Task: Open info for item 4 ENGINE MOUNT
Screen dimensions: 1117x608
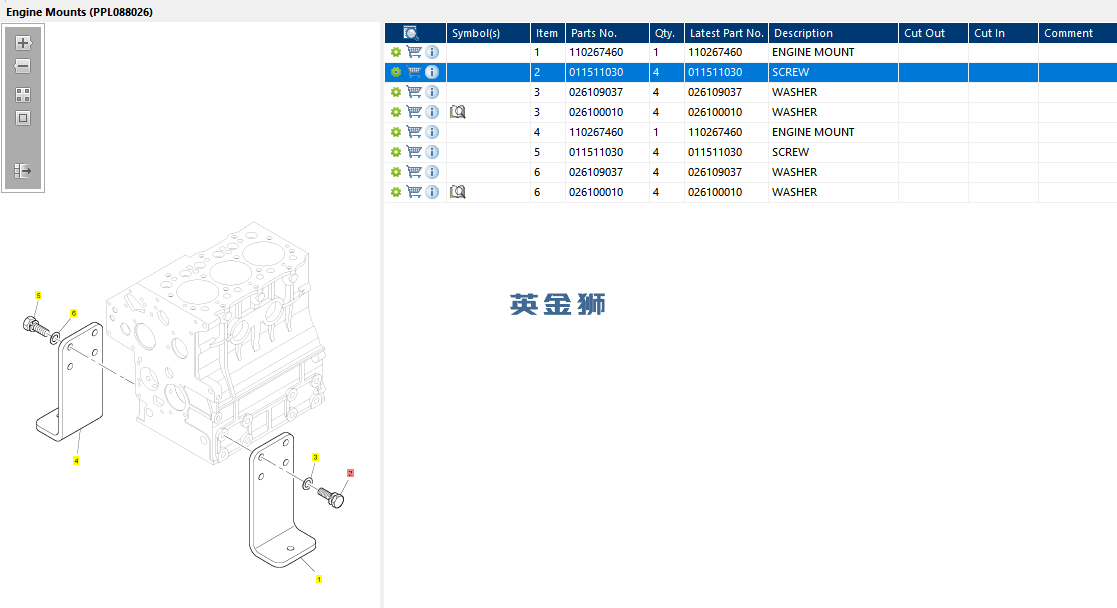Action: click(x=432, y=132)
